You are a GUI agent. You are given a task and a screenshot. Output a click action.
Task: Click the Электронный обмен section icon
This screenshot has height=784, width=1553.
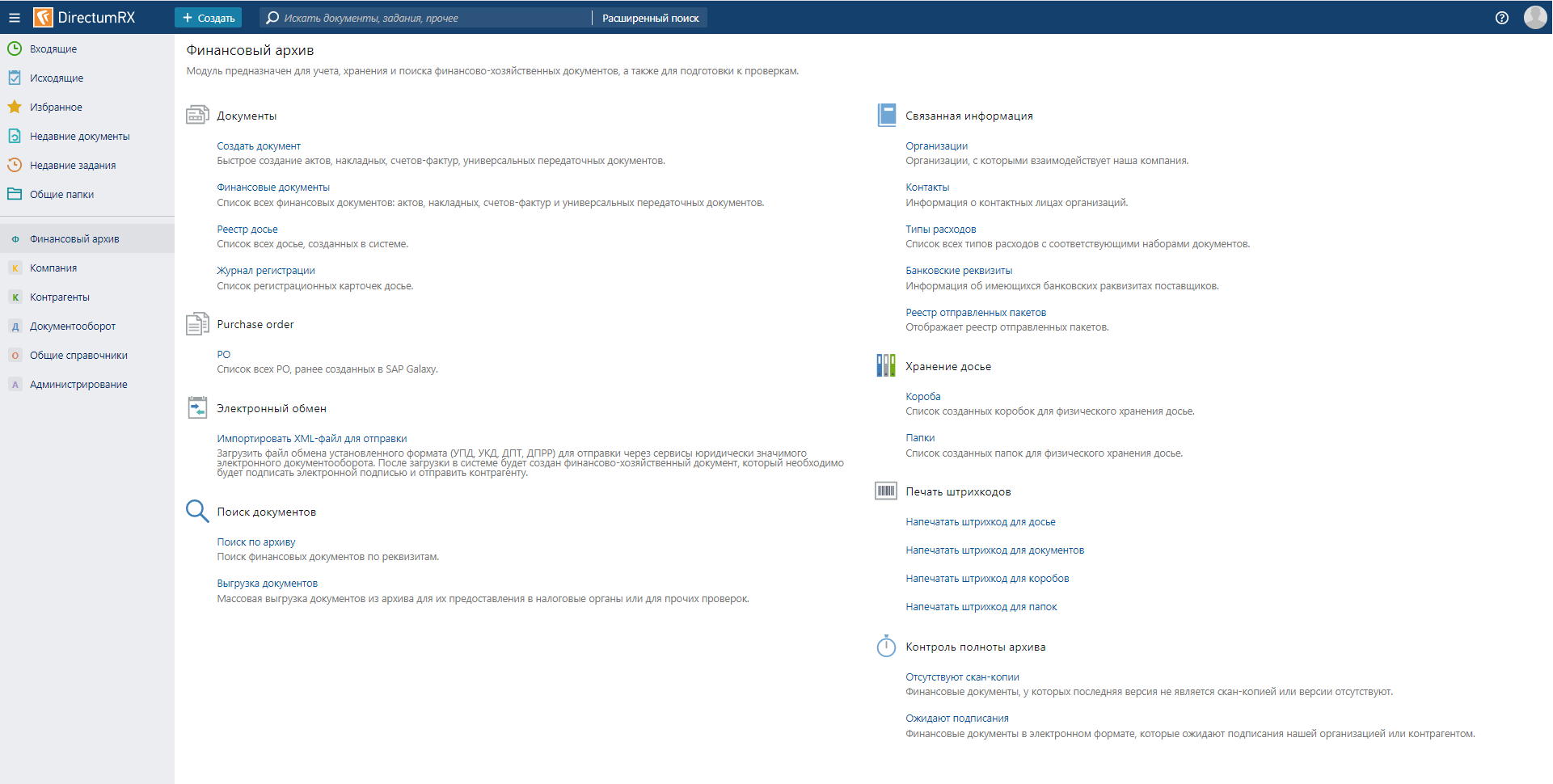(197, 407)
